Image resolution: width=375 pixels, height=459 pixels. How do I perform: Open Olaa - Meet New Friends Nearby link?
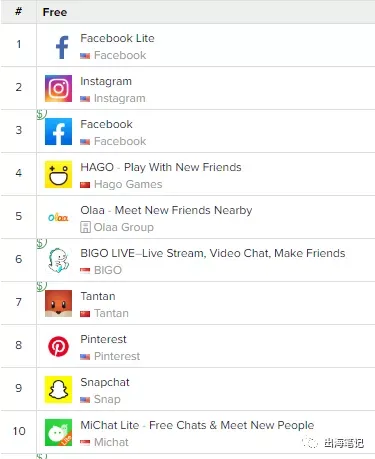166,210
